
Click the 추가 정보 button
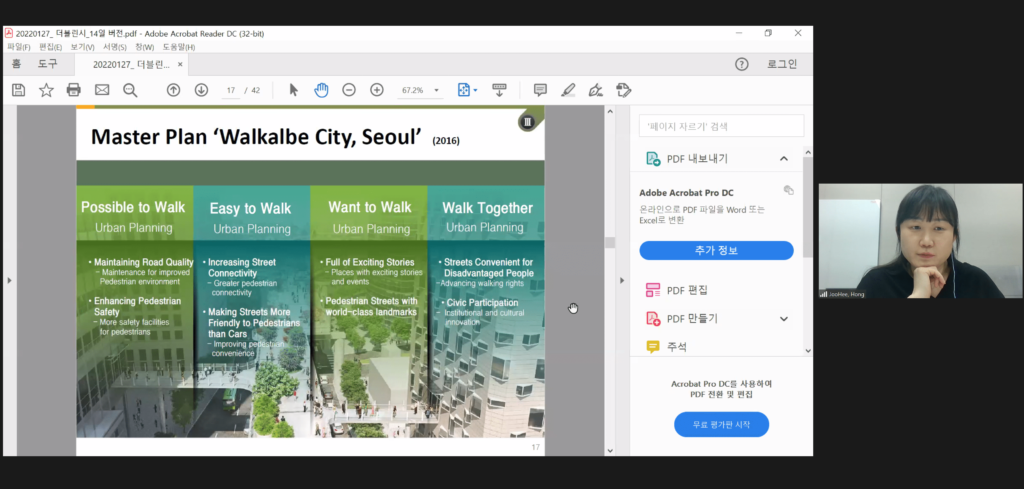coord(716,250)
